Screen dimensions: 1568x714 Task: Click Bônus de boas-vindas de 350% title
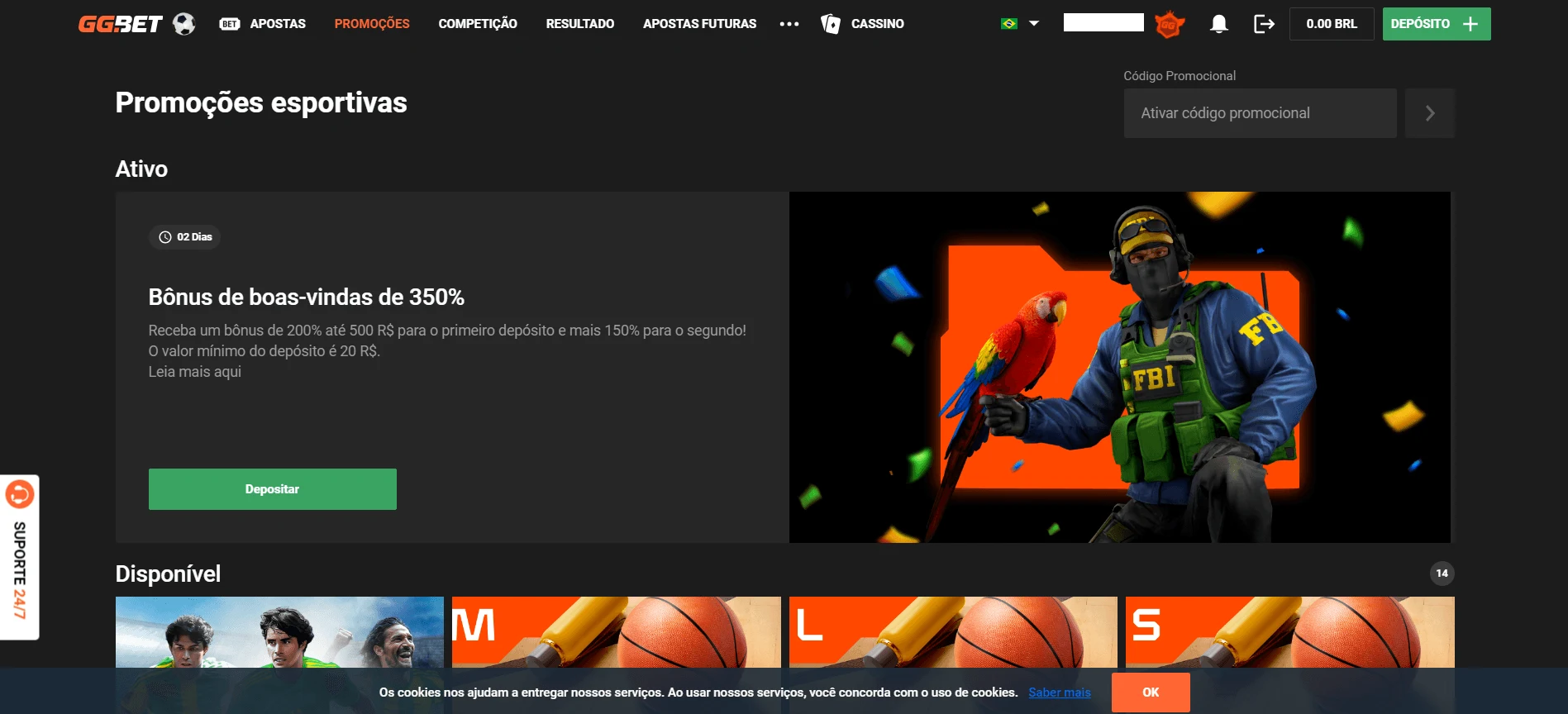(307, 297)
